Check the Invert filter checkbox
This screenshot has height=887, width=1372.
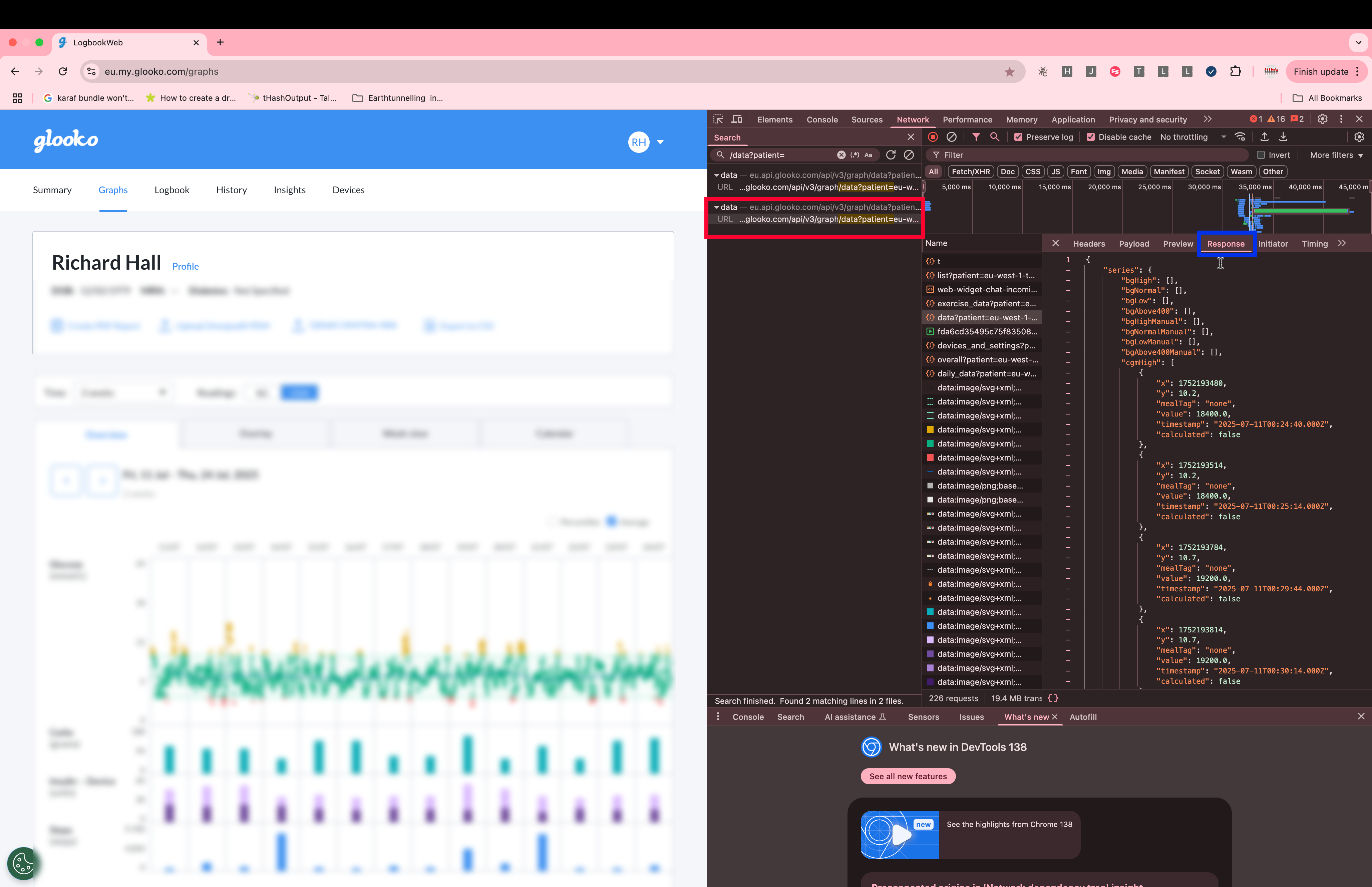click(x=1261, y=155)
